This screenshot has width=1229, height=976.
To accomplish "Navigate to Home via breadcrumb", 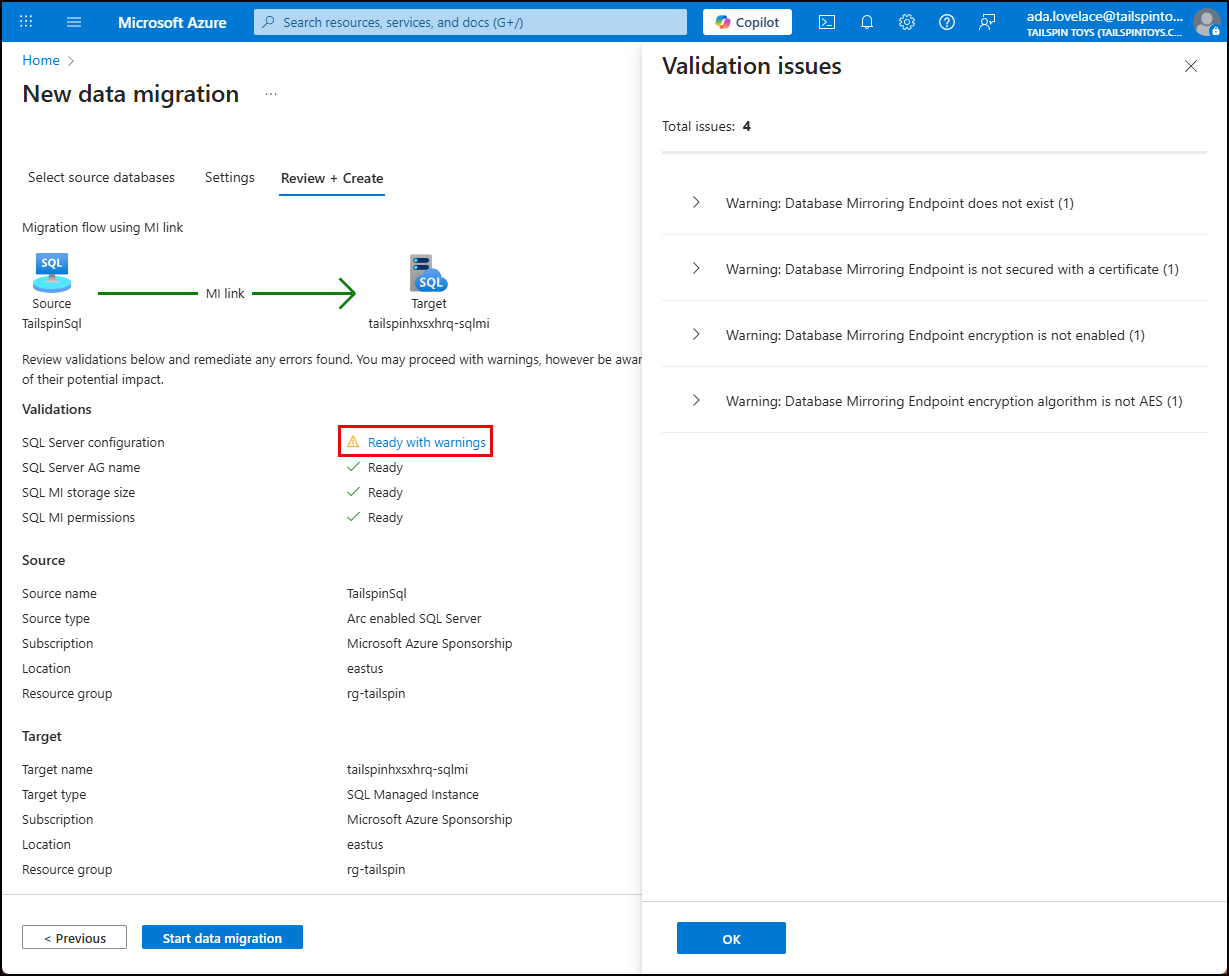I will pos(40,60).
